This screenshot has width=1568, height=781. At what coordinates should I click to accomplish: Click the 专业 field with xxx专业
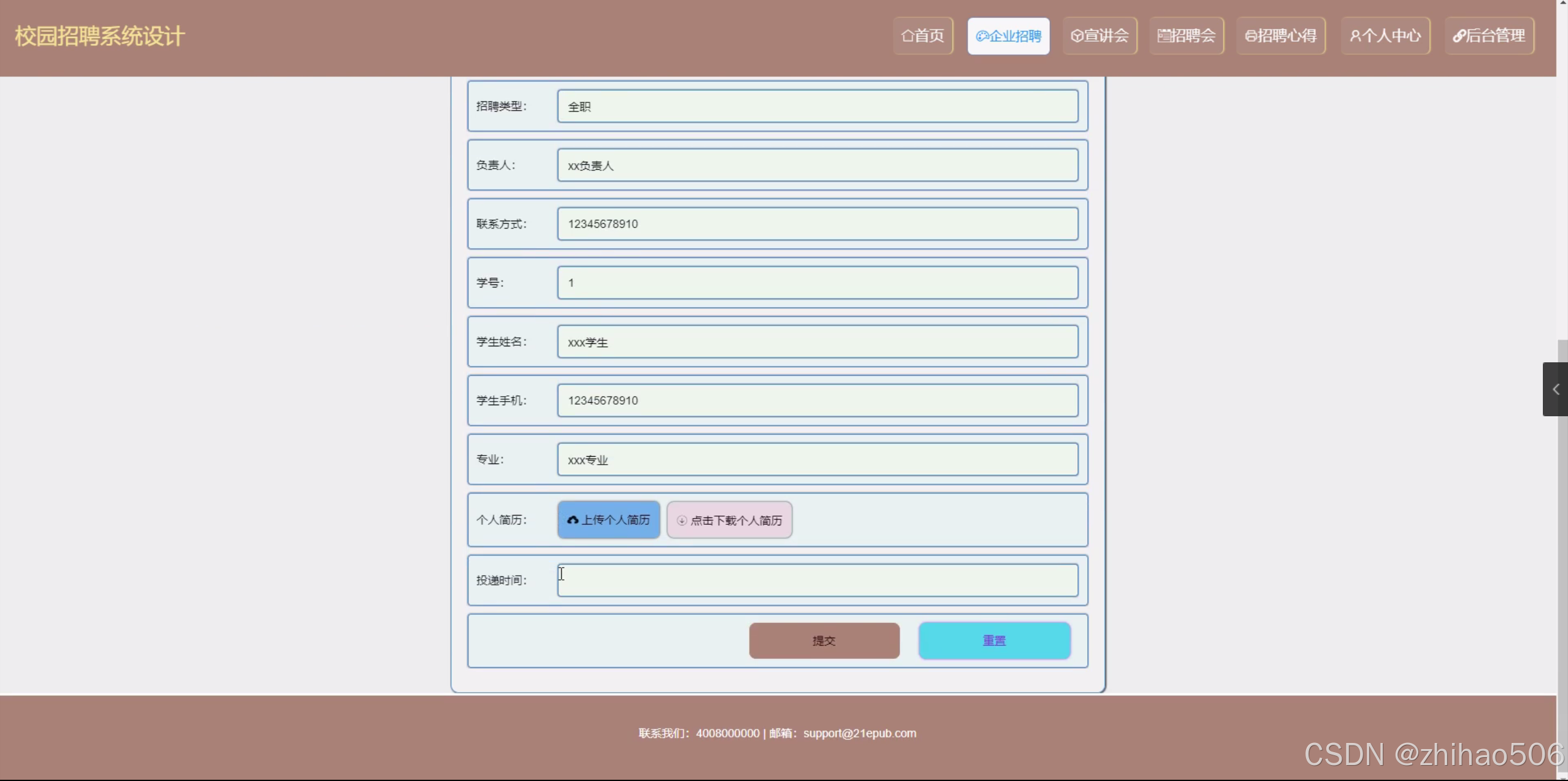pos(817,459)
